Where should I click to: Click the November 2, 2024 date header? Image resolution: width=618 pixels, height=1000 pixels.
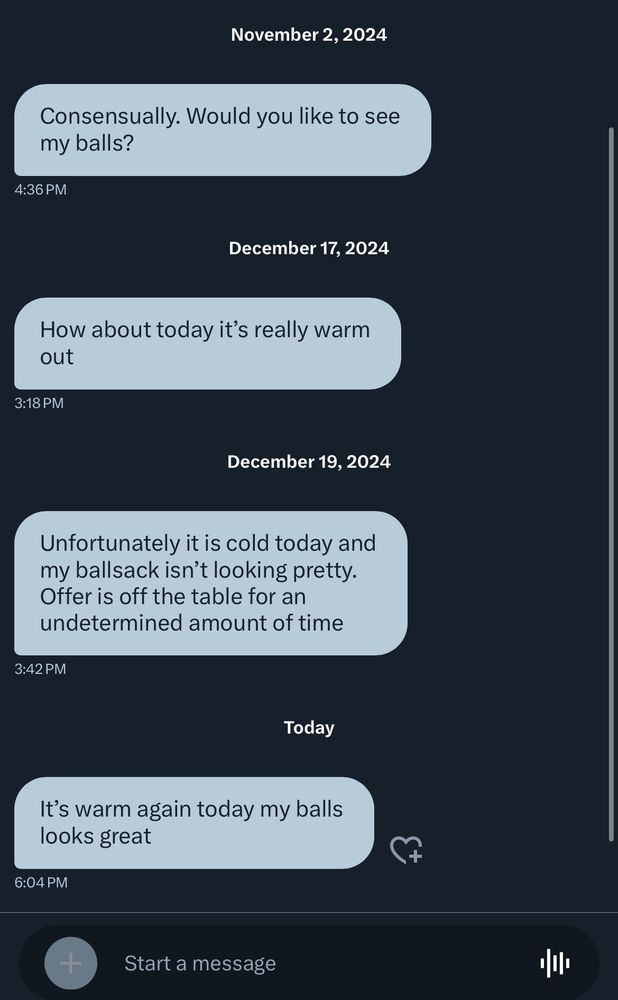(x=308, y=35)
